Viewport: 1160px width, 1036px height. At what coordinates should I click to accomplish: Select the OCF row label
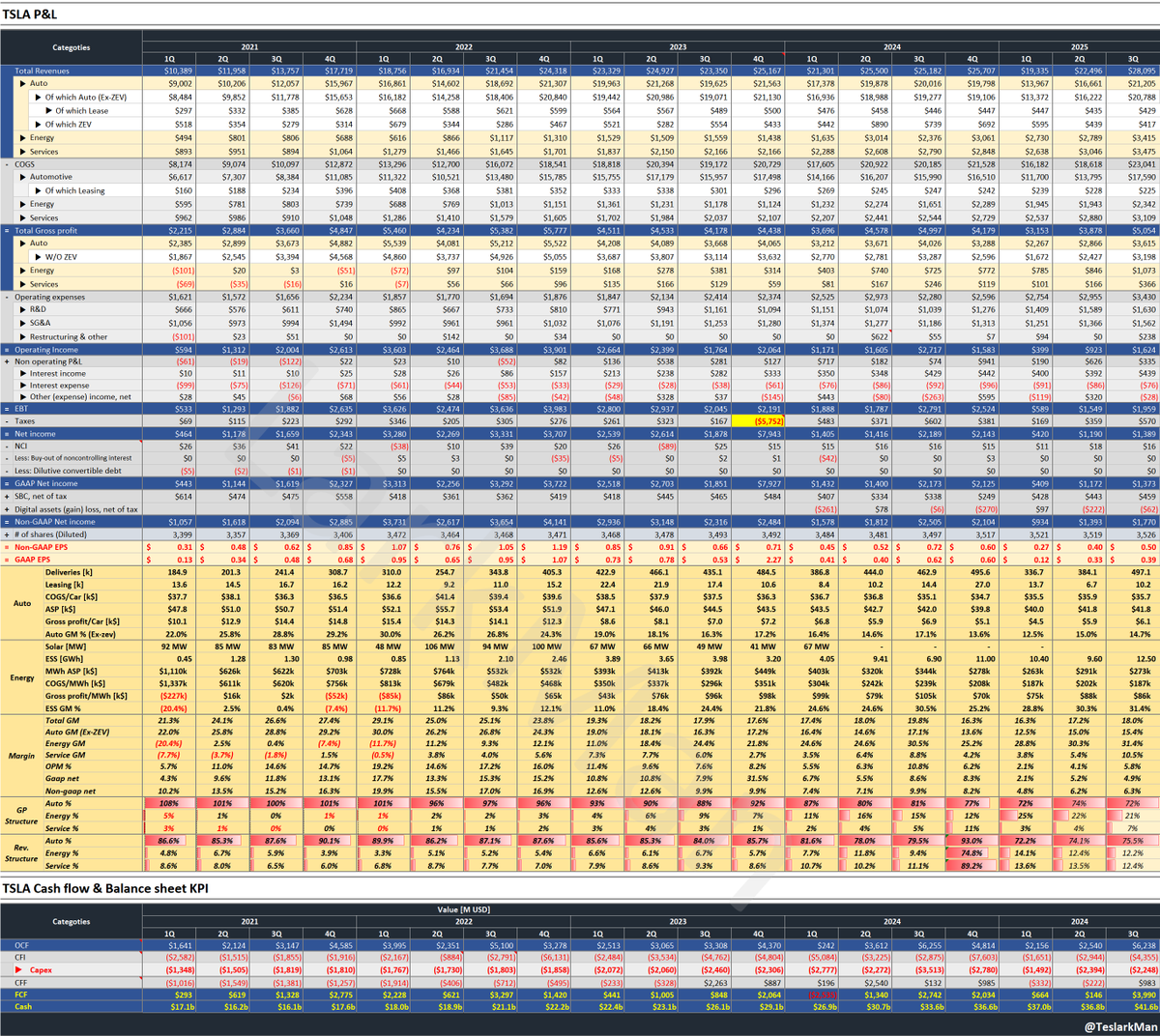point(22,945)
